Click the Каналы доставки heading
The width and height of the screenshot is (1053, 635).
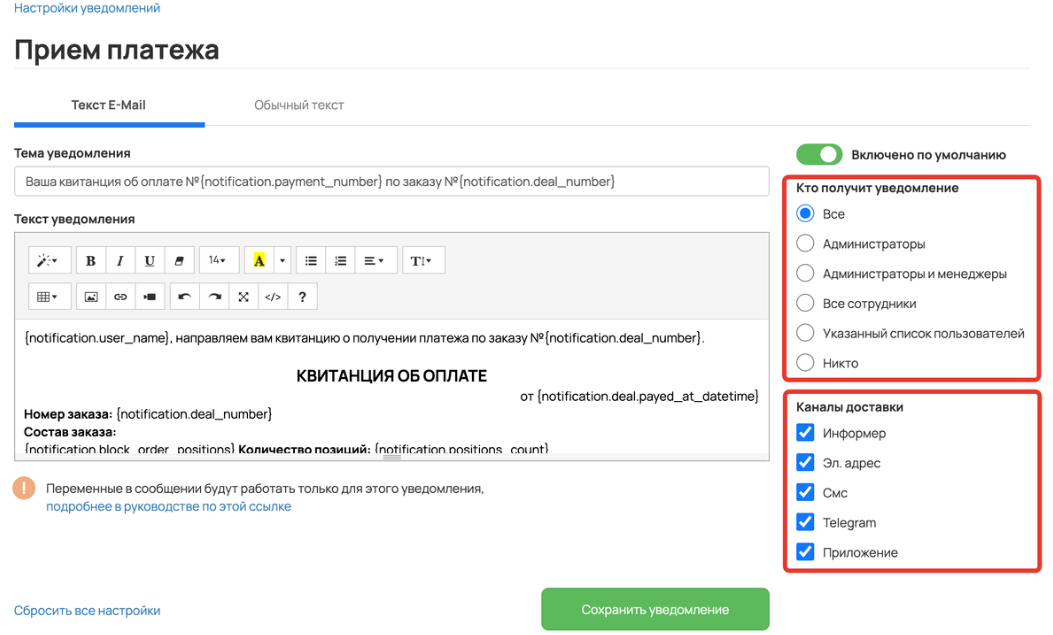pyautogui.click(x=850, y=407)
